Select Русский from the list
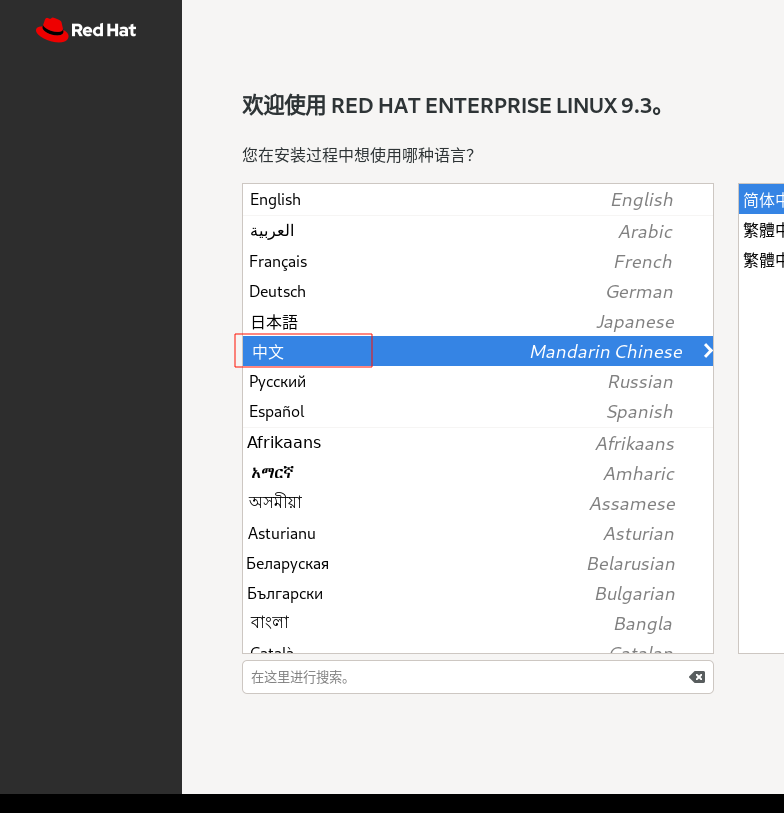The image size is (784, 813). (x=478, y=382)
